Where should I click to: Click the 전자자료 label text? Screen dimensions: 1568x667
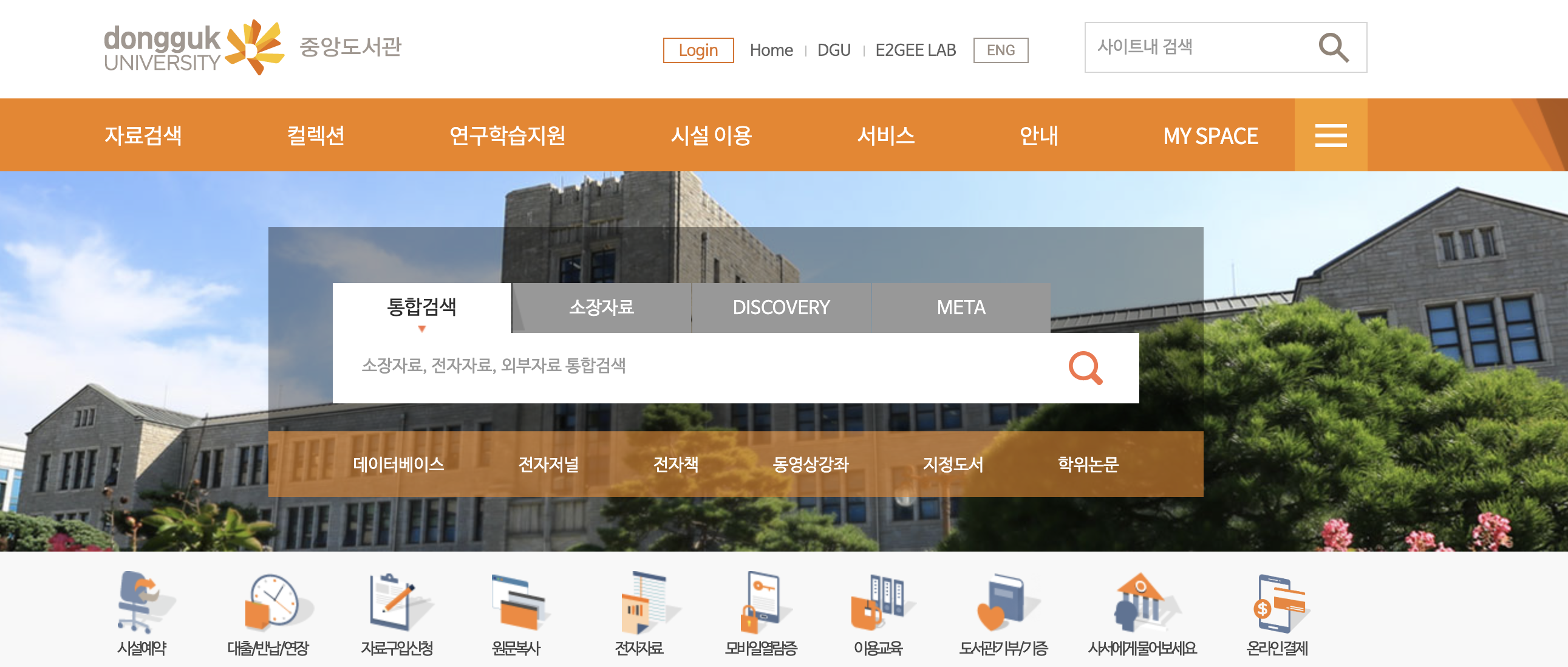tap(638, 648)
